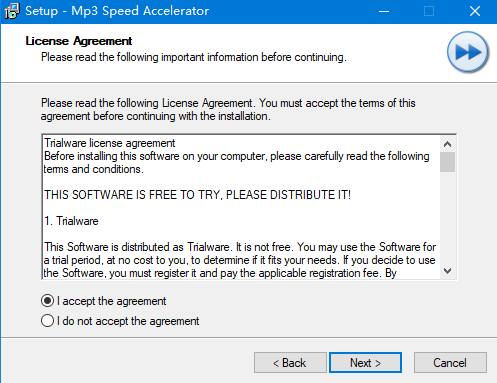This screenshot has width=497, height=383.
Task: Click the license text scroll down arrow
Action: point(447,271)
